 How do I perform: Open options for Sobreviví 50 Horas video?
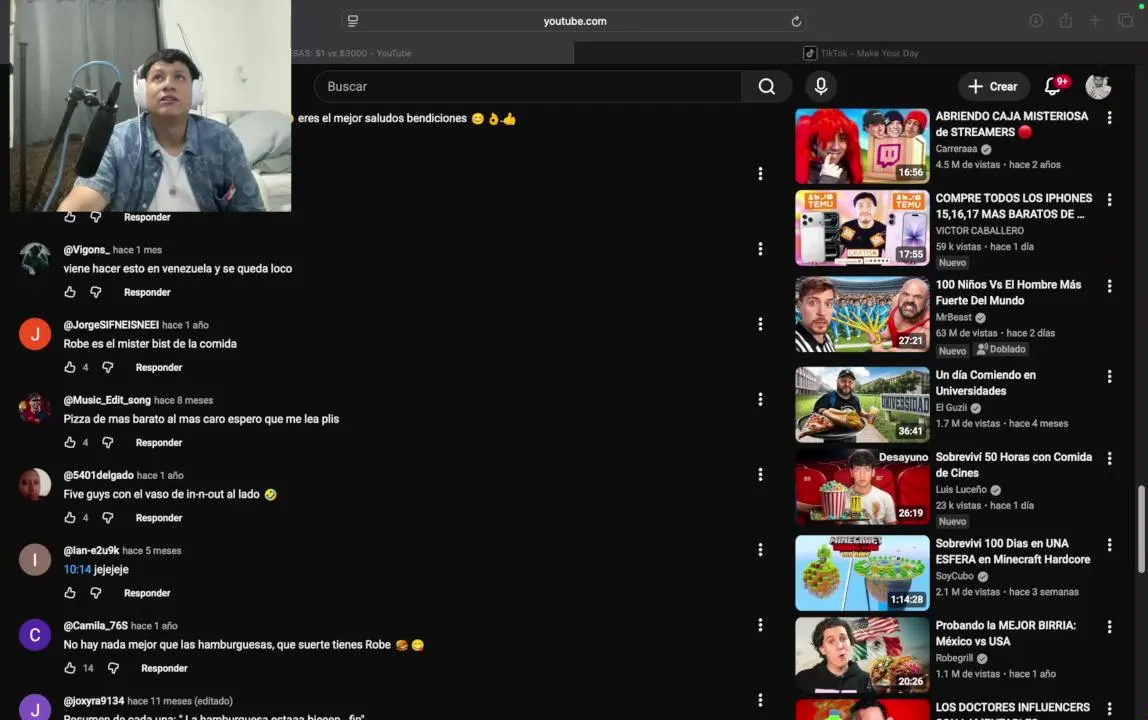click(x=1109, y=458)
